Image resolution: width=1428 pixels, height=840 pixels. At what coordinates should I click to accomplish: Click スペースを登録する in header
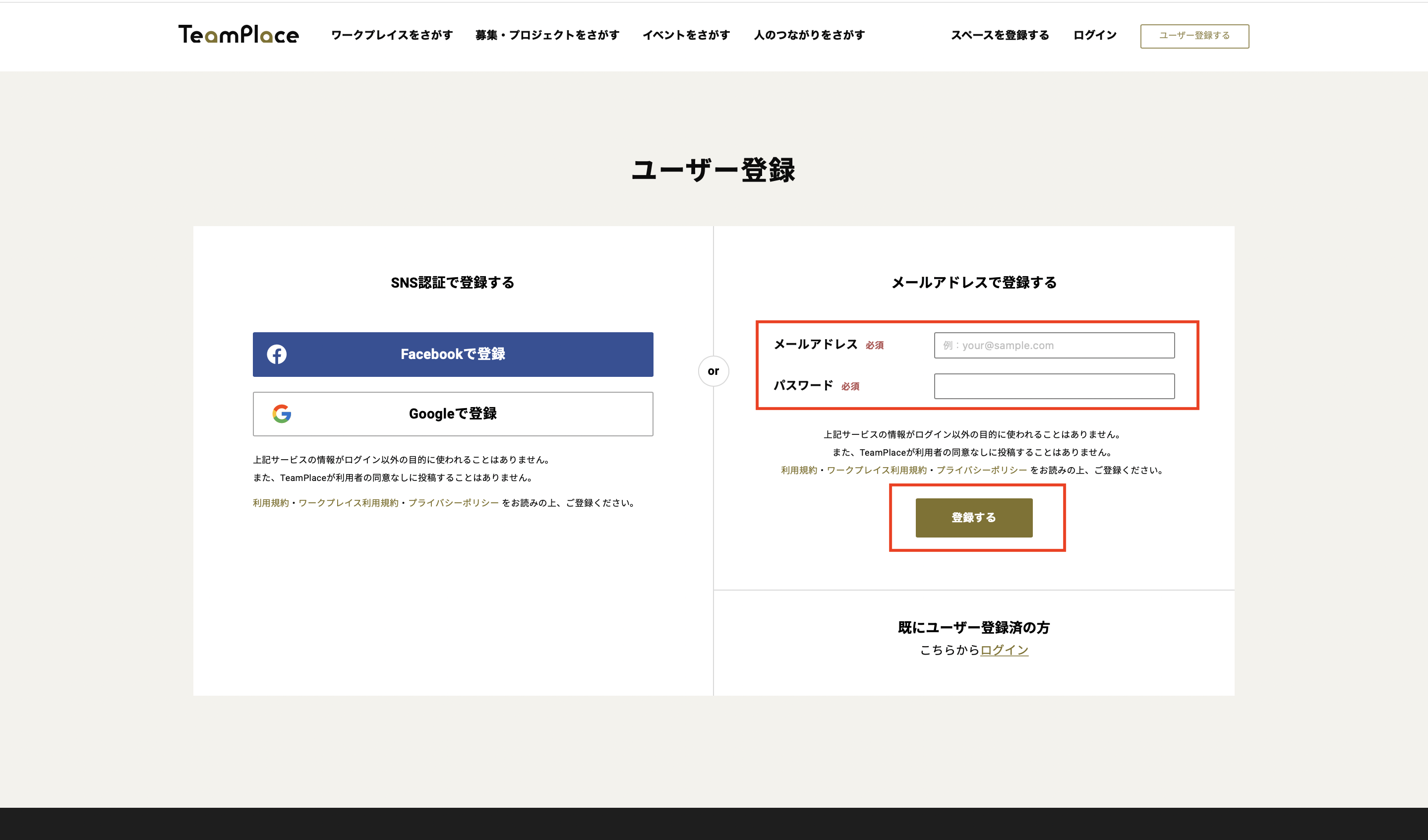pos(1000,35)
